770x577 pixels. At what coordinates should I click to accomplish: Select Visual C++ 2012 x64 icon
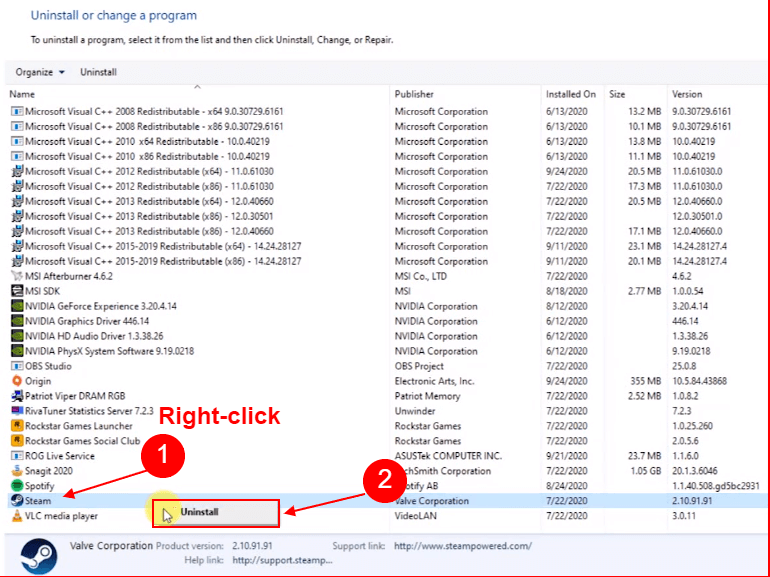17,171
